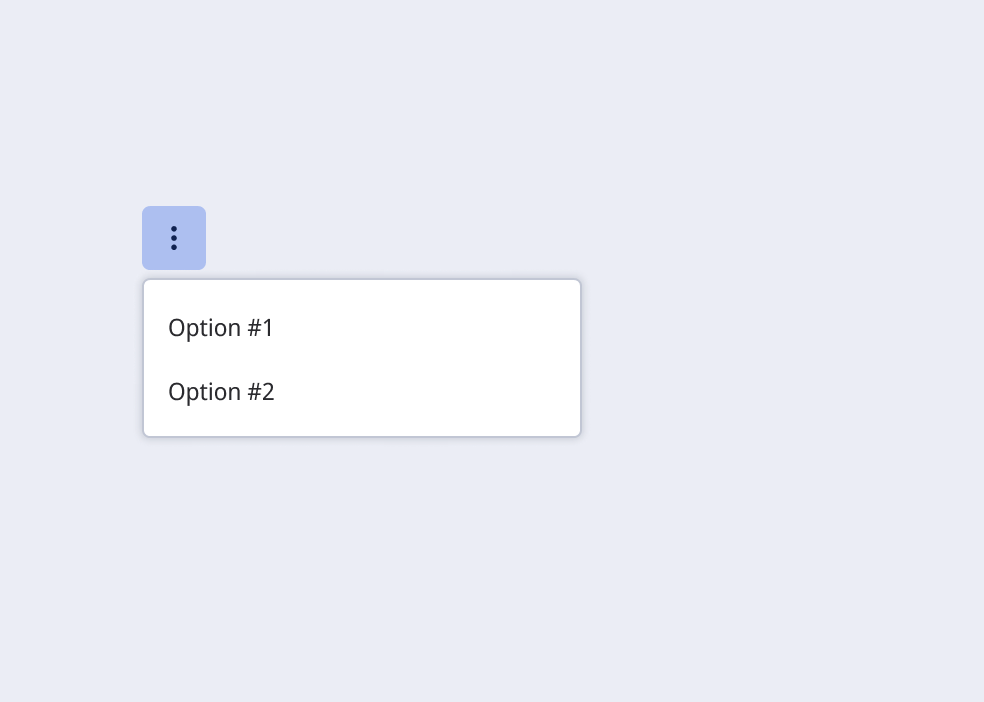The height and width of the screenshot is (702, 984).
Task: Pick Option #1 in the popup list
Action: (x=221, y=328)
